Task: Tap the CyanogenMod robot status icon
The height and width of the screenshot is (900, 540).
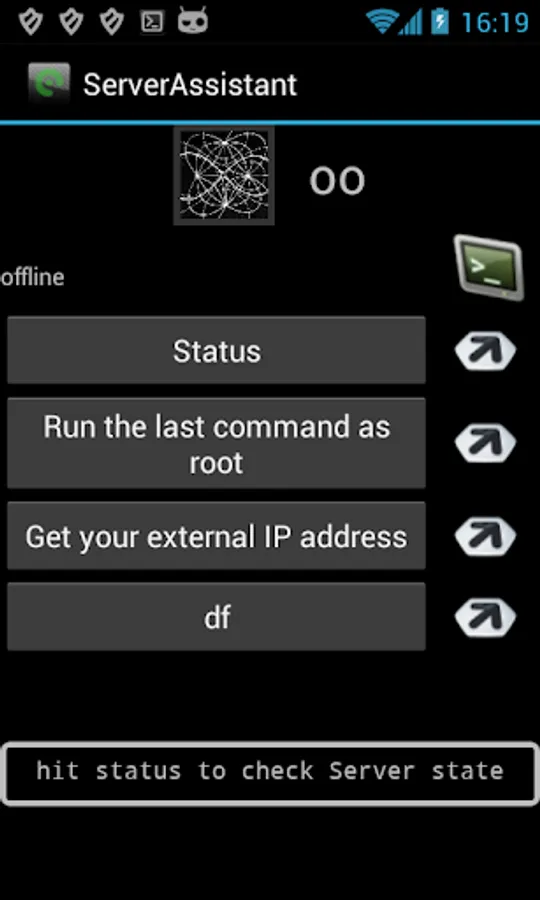Action: 193,21
